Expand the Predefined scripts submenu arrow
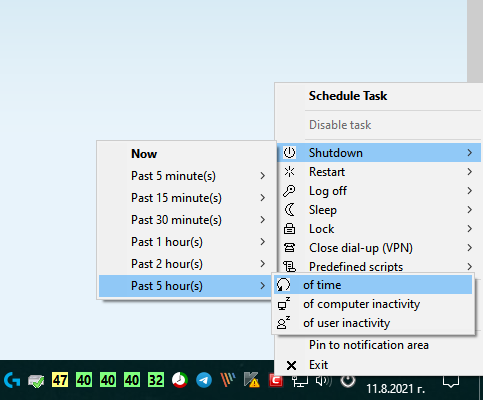The width and height of the screenshot is (483, 400). pyautogui.click(x=470, y=266)
